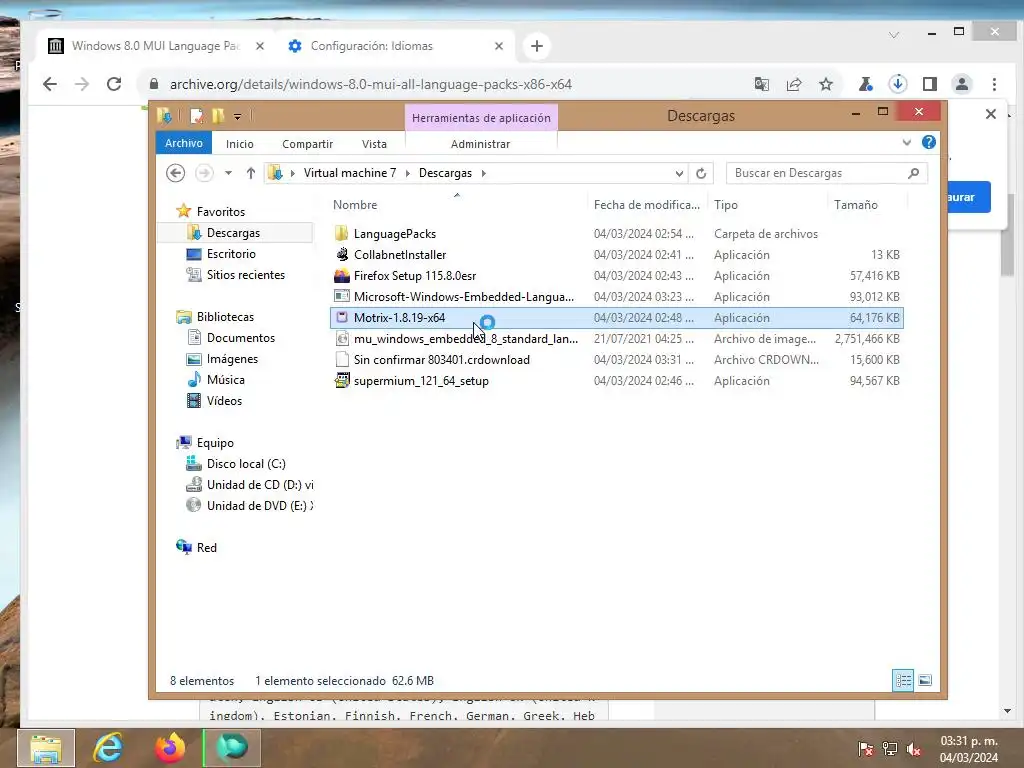Open Internet Explorer from taskbar
Image resolution: width=1024 pixels, height=768 pixels.
[108, 748]
